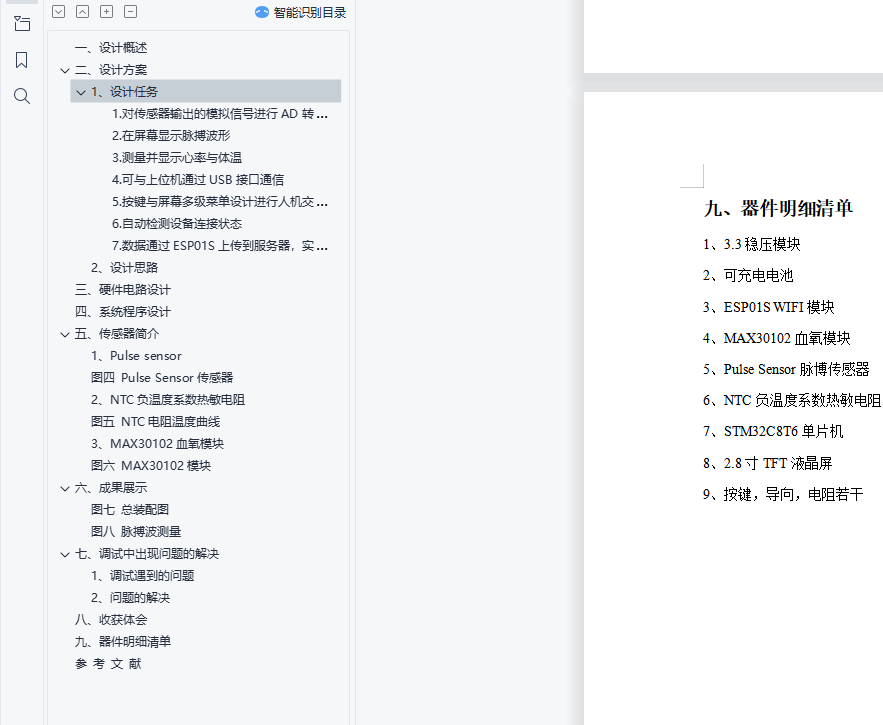Click document line 9、按键，导向，电阻若干
Screen dimensions: 883x725
pos(783,494)
